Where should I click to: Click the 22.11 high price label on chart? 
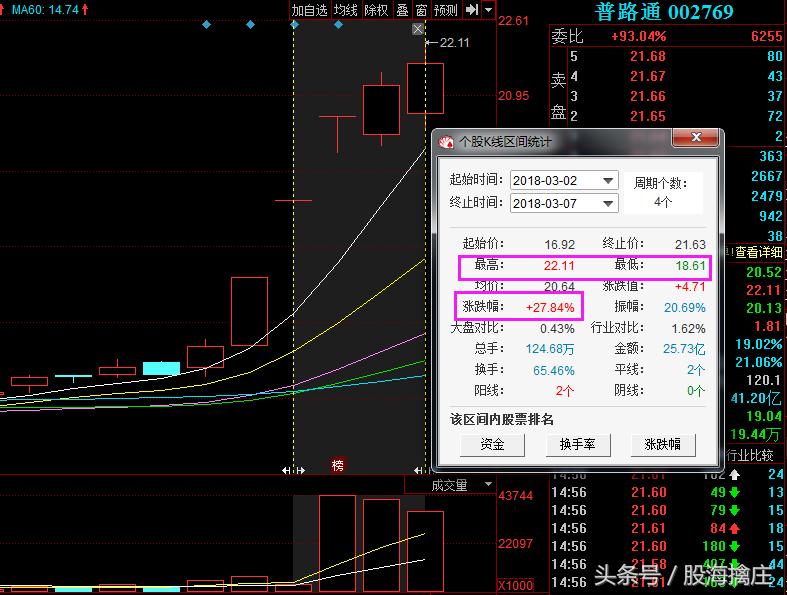coord(454,43)
